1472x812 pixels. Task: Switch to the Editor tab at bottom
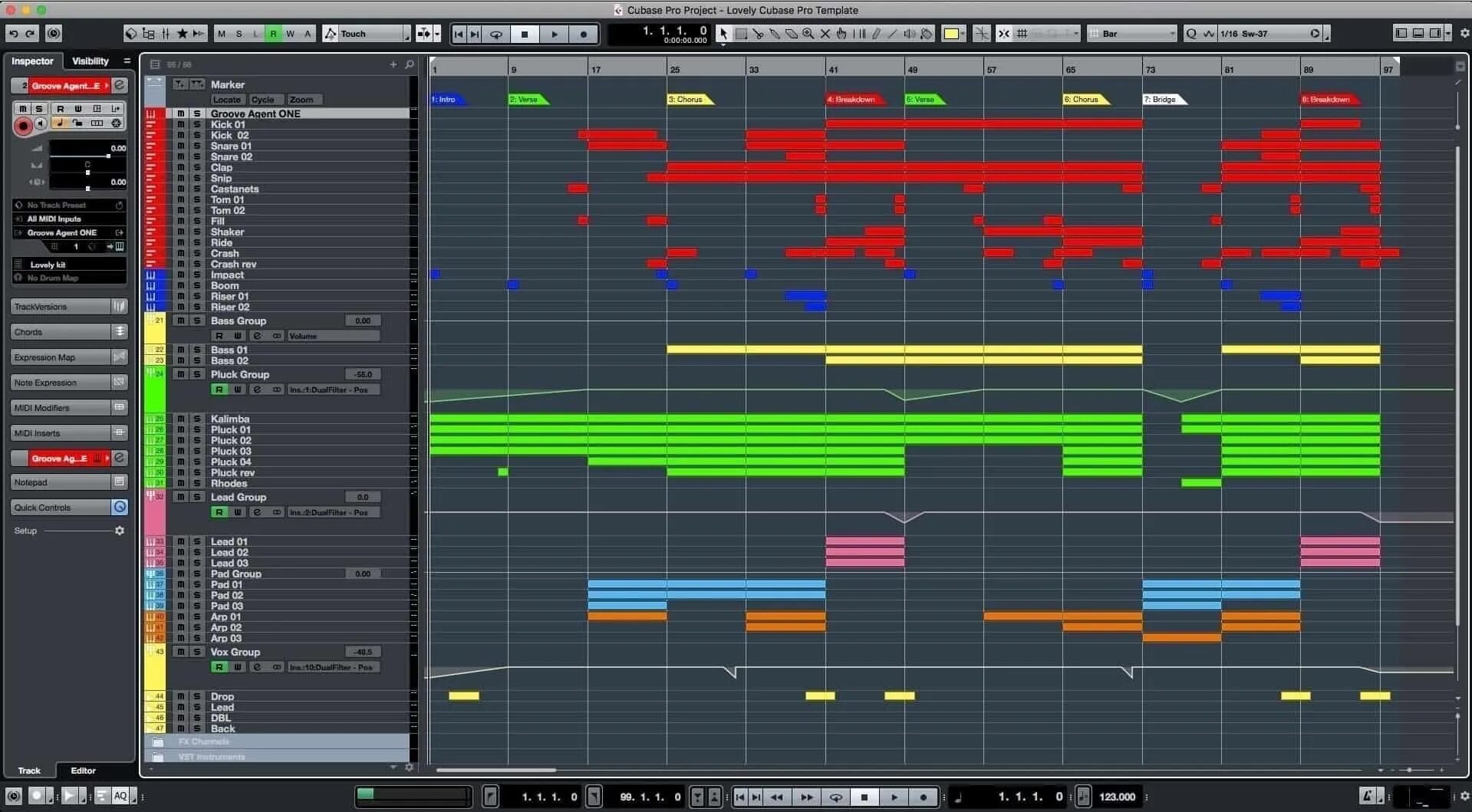coord(83,771)
